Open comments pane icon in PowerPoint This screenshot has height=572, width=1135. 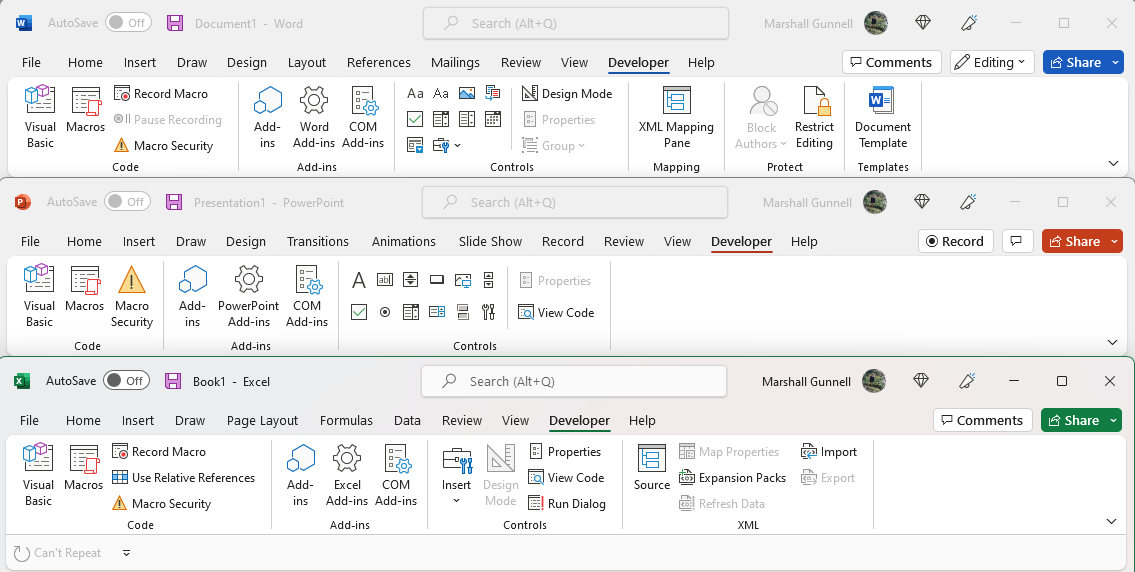(1017, 241)
